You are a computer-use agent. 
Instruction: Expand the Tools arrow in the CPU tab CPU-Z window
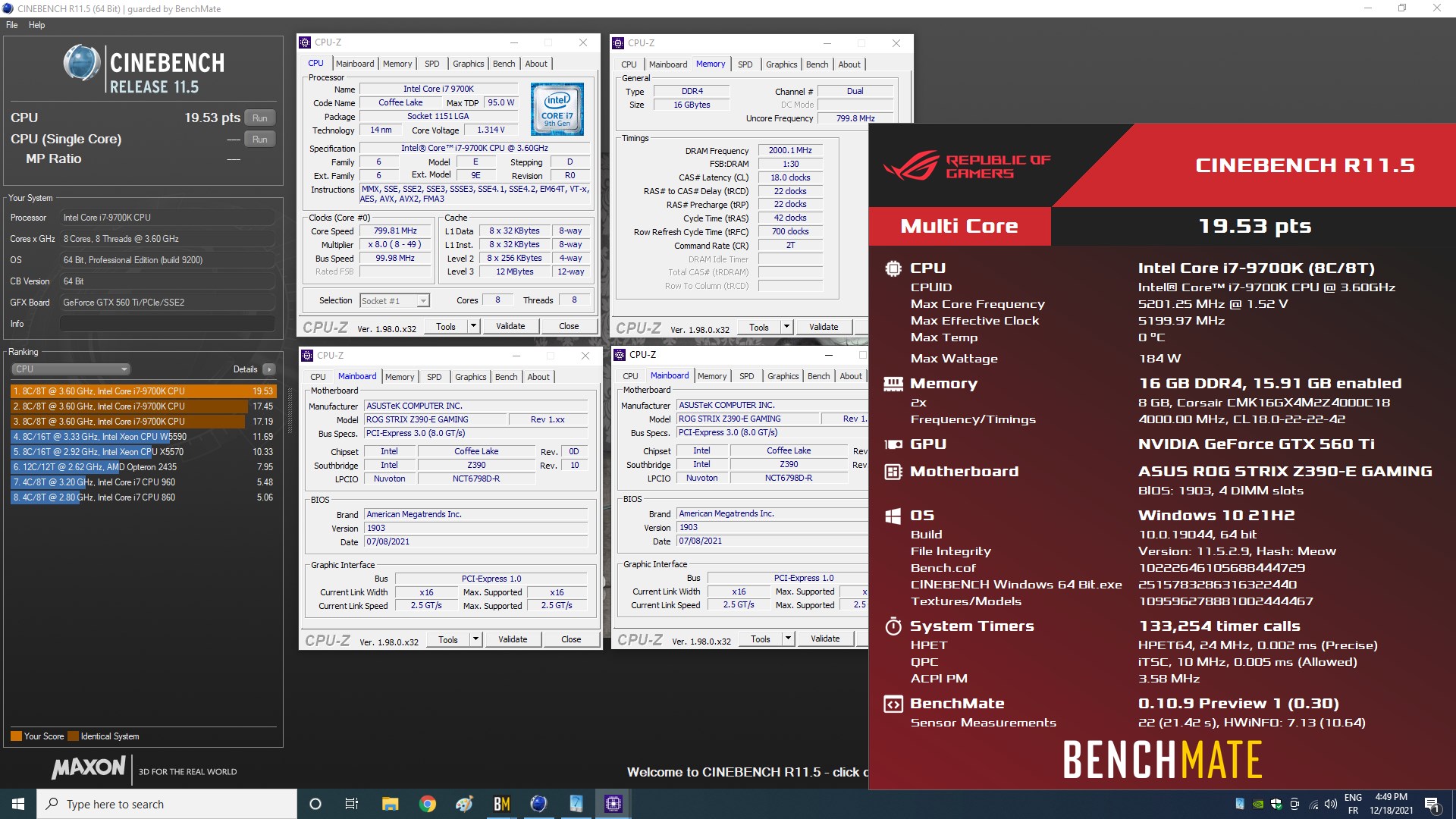point(473,326)
